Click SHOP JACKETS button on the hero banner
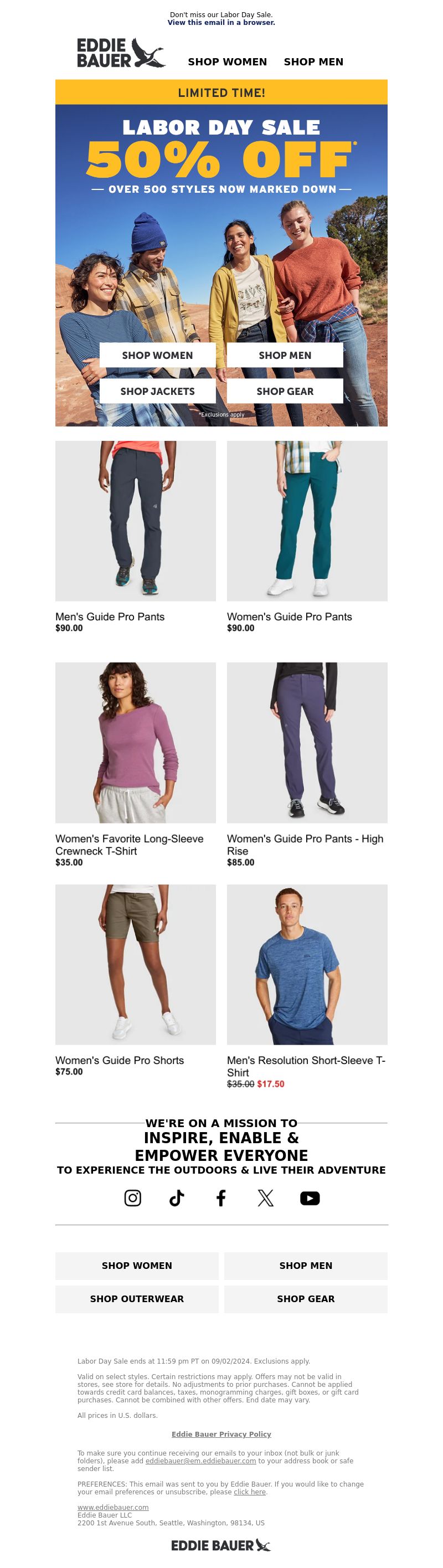Viewport: 443px width, 1568px height. tap(158, 391)
